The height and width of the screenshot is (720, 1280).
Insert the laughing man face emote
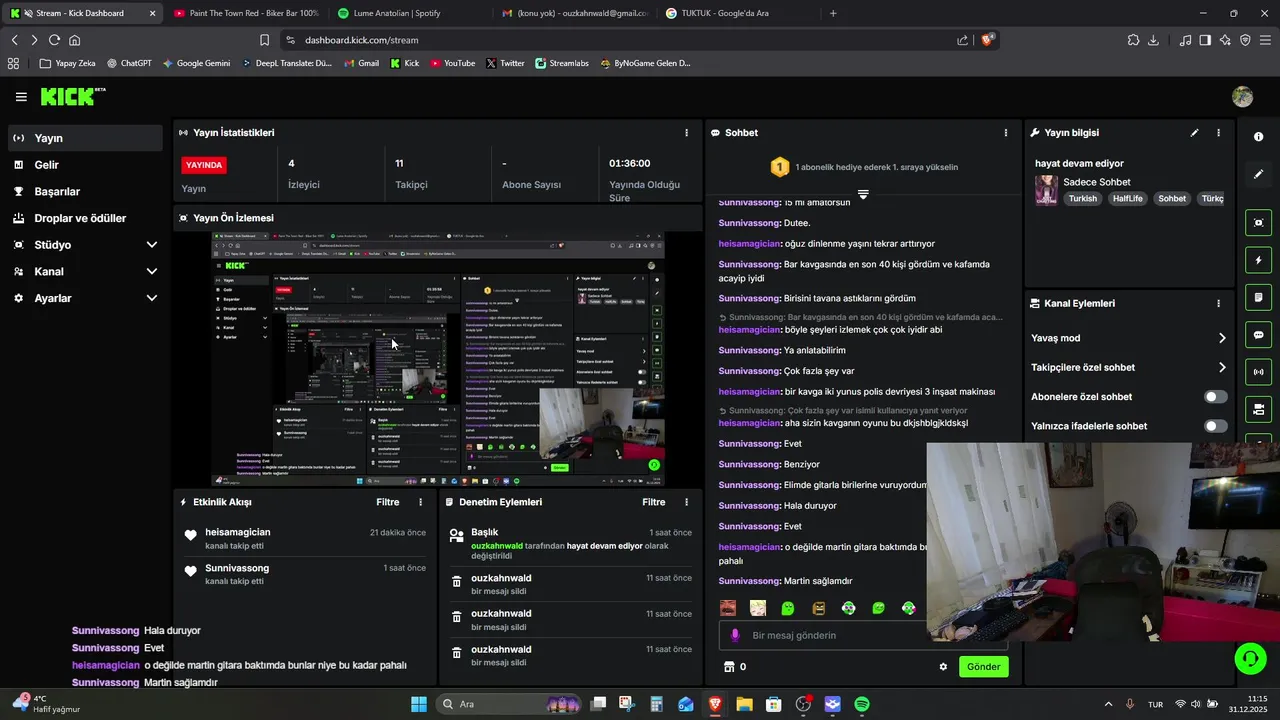coord(728,607)
